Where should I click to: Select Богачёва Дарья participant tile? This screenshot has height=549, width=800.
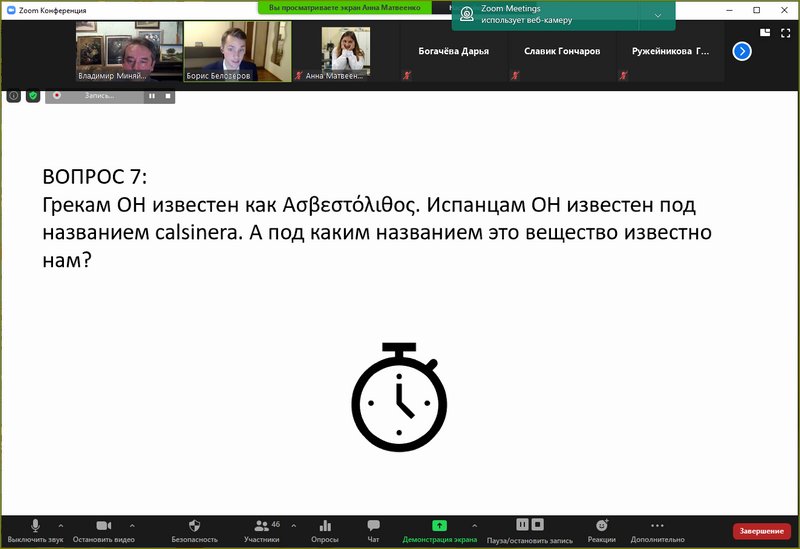(454, 51)
